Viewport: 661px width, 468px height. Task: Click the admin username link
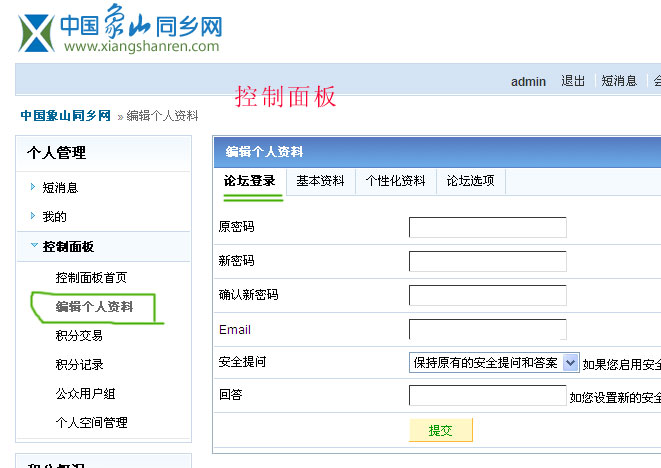click(x=528, y=81)
